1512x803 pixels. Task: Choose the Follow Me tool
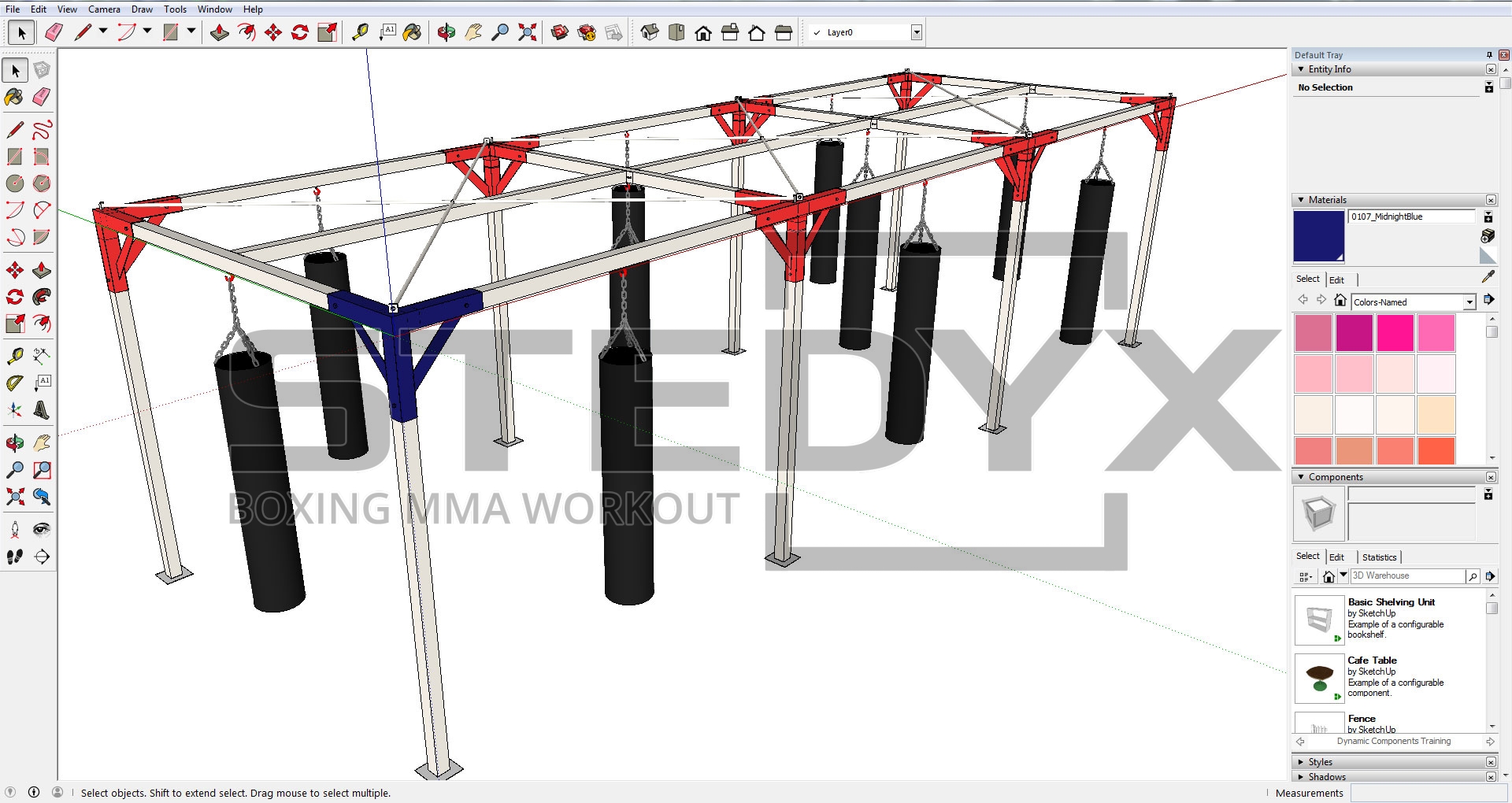42,297
